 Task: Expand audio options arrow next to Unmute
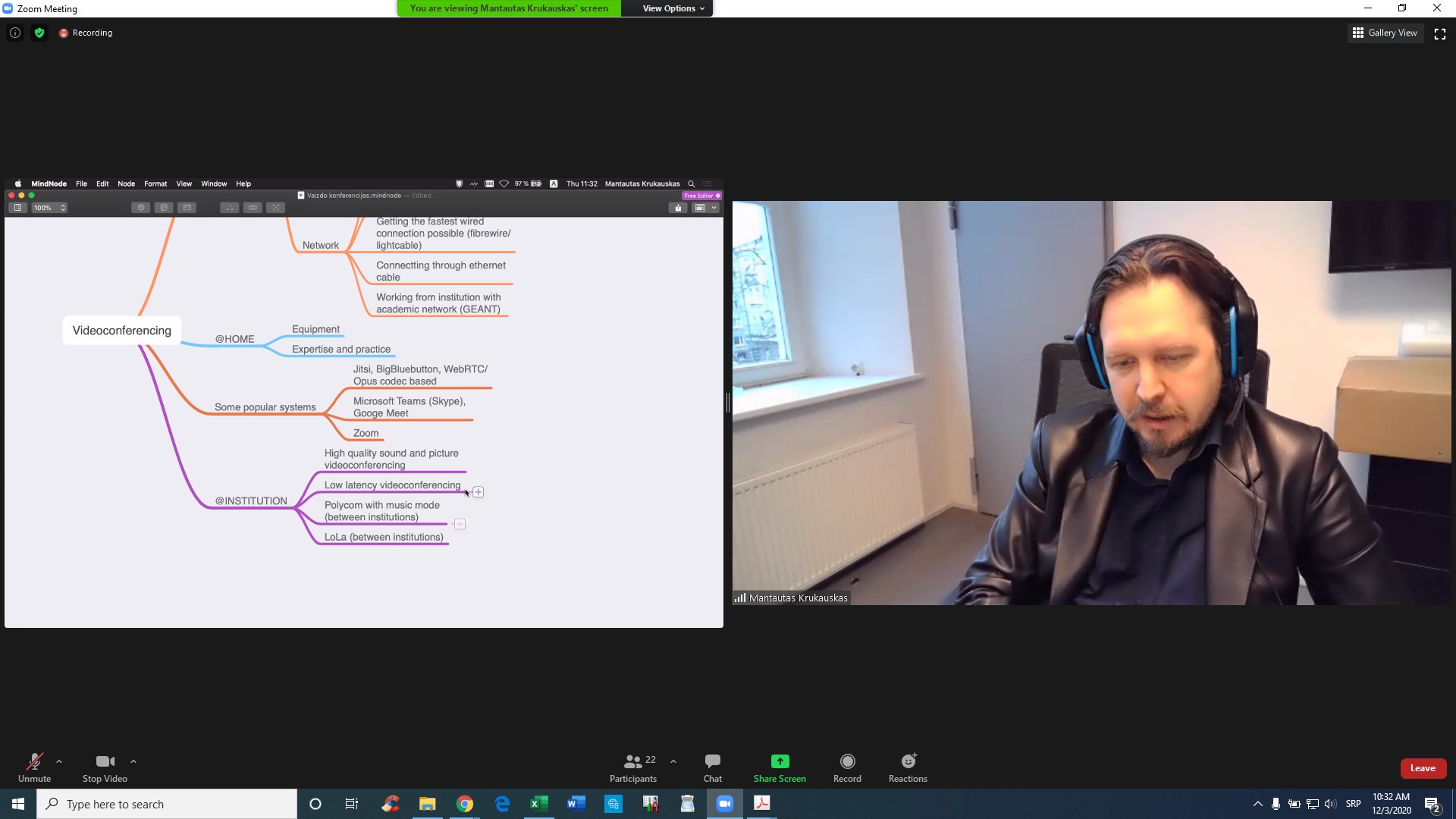[x=59, y=761]
